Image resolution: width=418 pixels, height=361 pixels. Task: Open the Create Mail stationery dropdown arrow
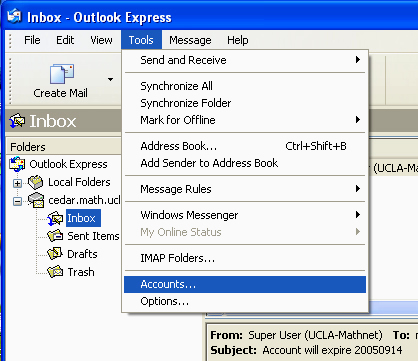pos(110,79)
